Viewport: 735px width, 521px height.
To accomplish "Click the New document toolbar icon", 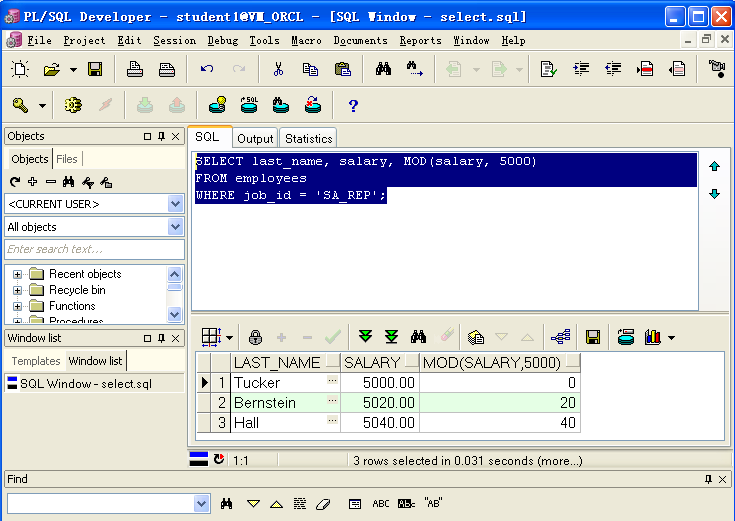I will [x=20, y=69].
